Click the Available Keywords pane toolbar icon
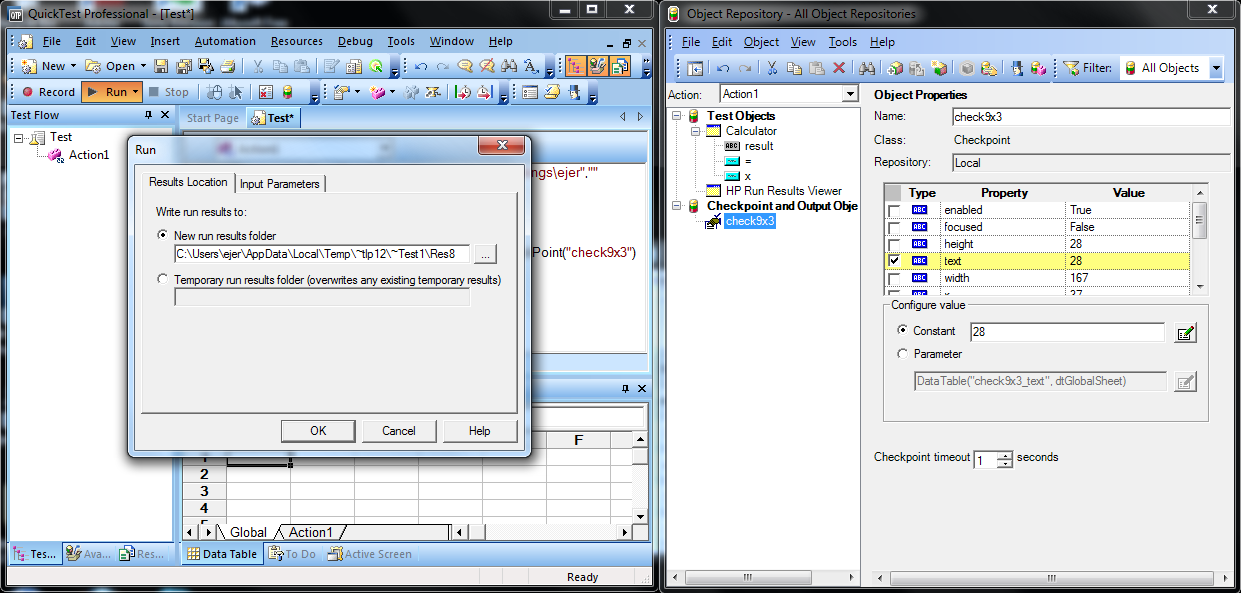 coord(597,67)
